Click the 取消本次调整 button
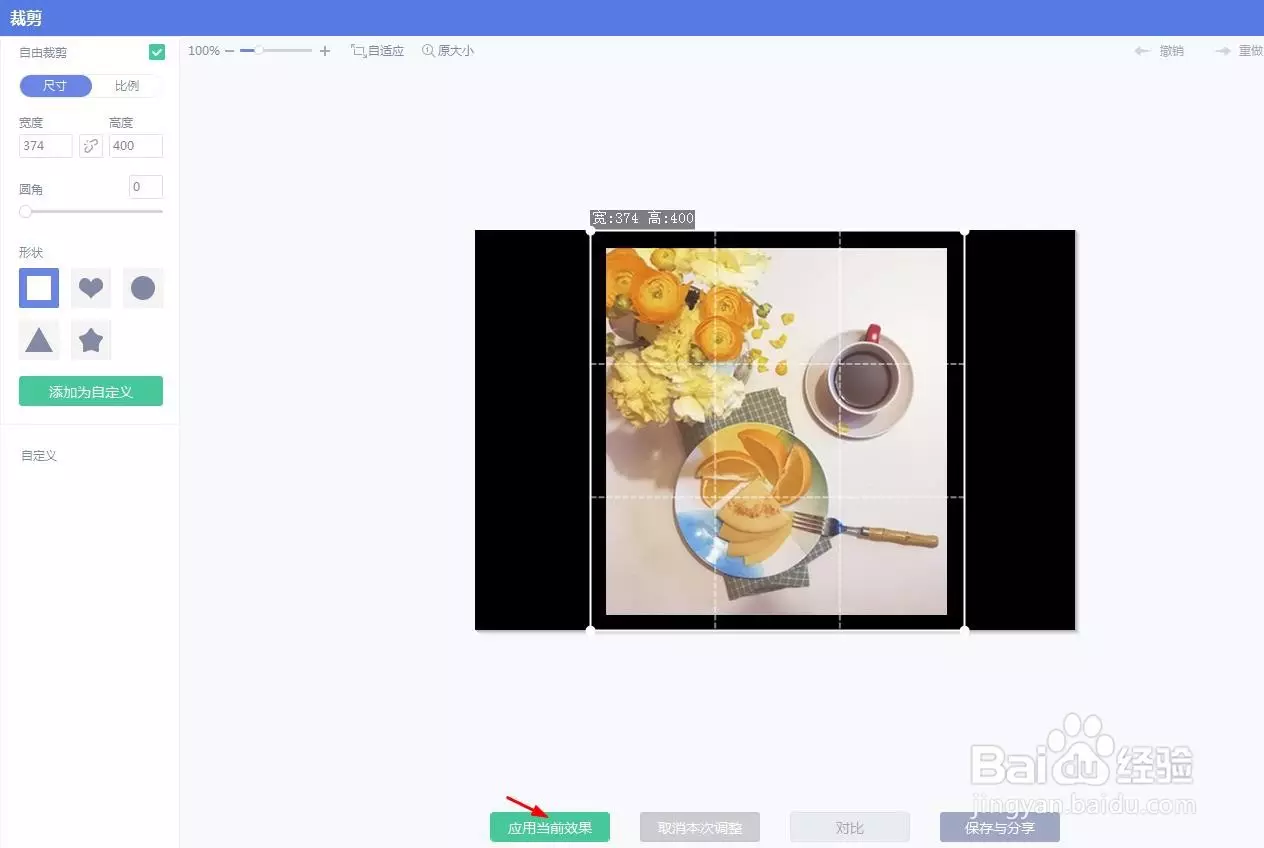The image size is (1264, 848). (x=700, y=828)
